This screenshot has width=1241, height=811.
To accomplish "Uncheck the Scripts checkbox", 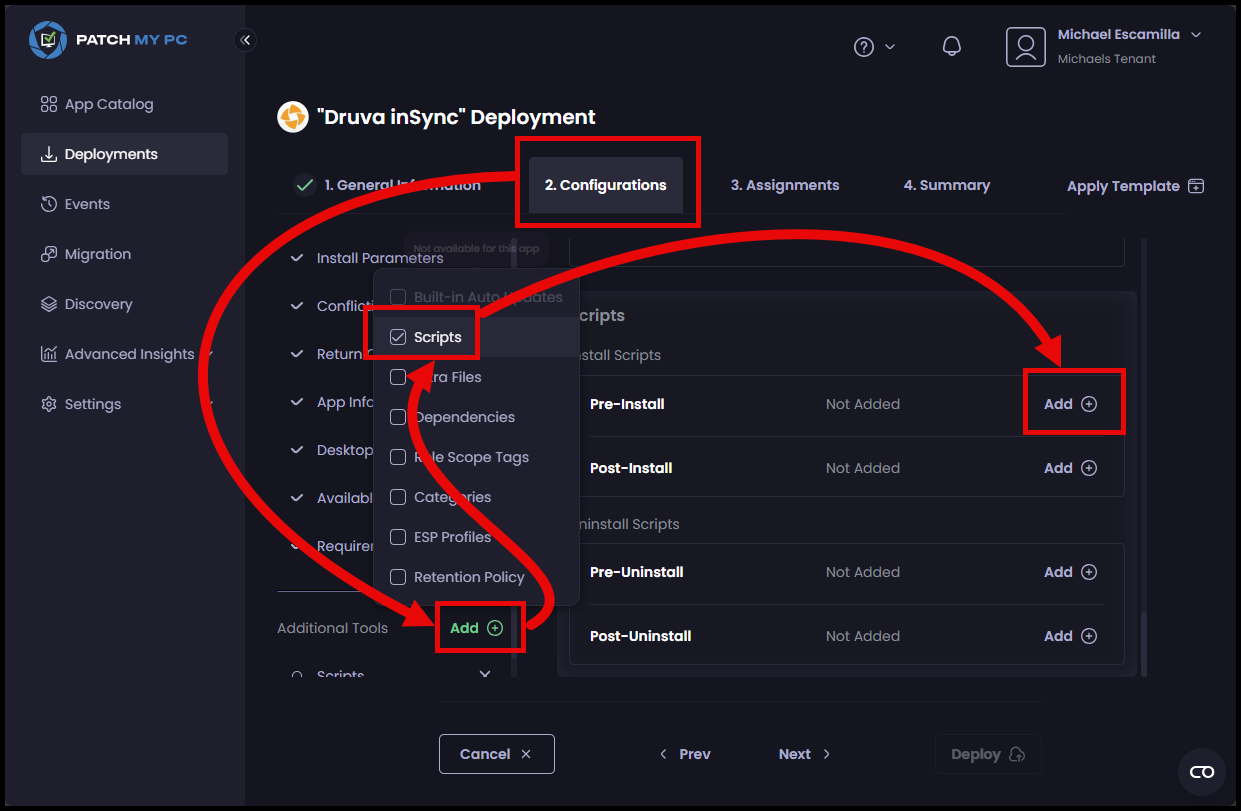I will point(398,337).
